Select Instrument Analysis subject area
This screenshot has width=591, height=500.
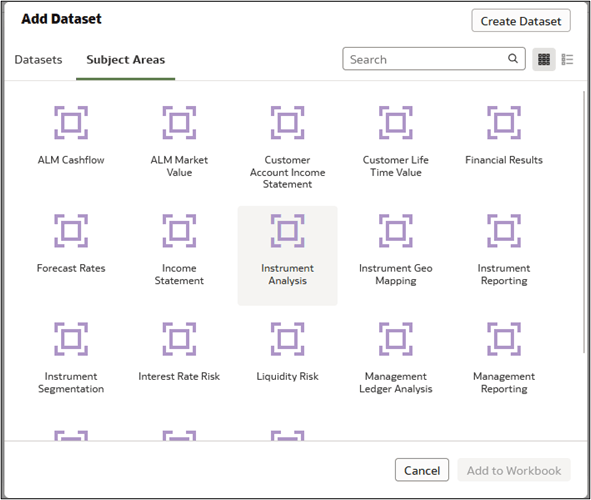(287, 231)
